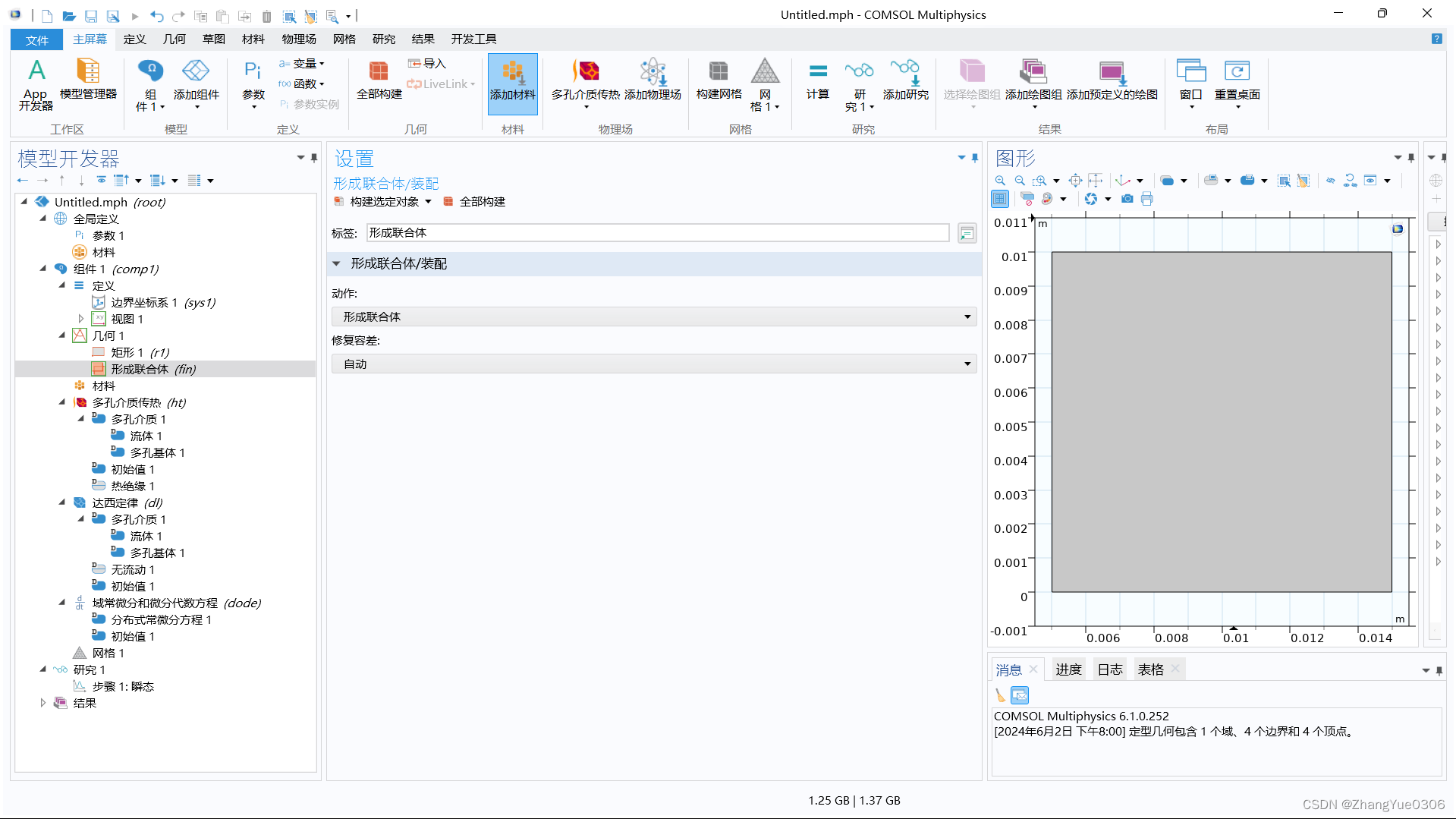
Task: Close the 消息 tab
Action: click(x=1033, y=669)
